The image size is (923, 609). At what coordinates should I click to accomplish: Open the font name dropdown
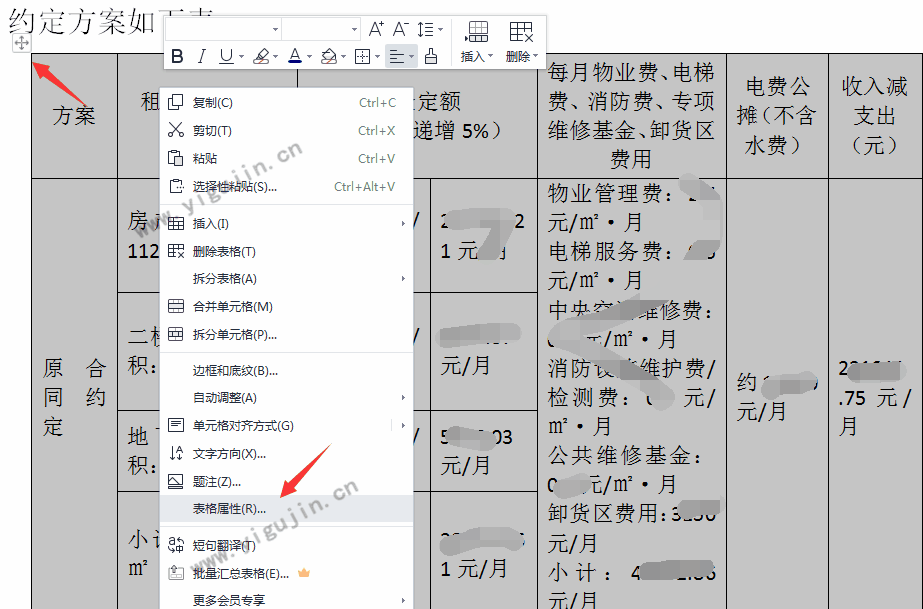click(223, 29)
